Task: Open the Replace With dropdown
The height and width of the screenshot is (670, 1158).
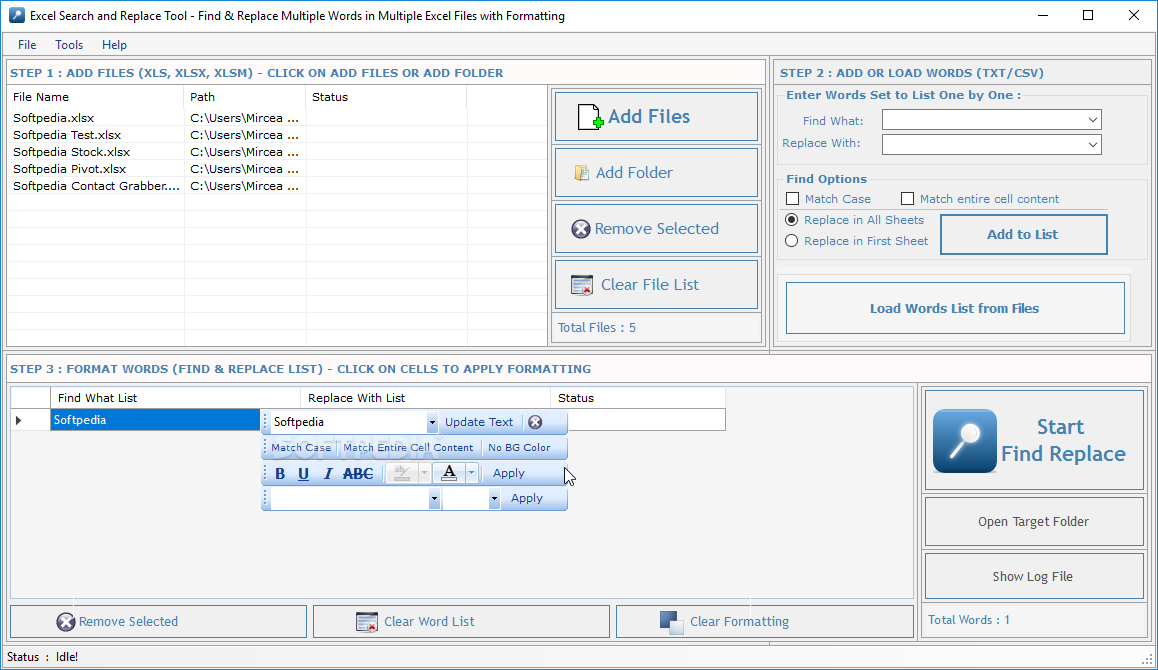Action: 1092,145
